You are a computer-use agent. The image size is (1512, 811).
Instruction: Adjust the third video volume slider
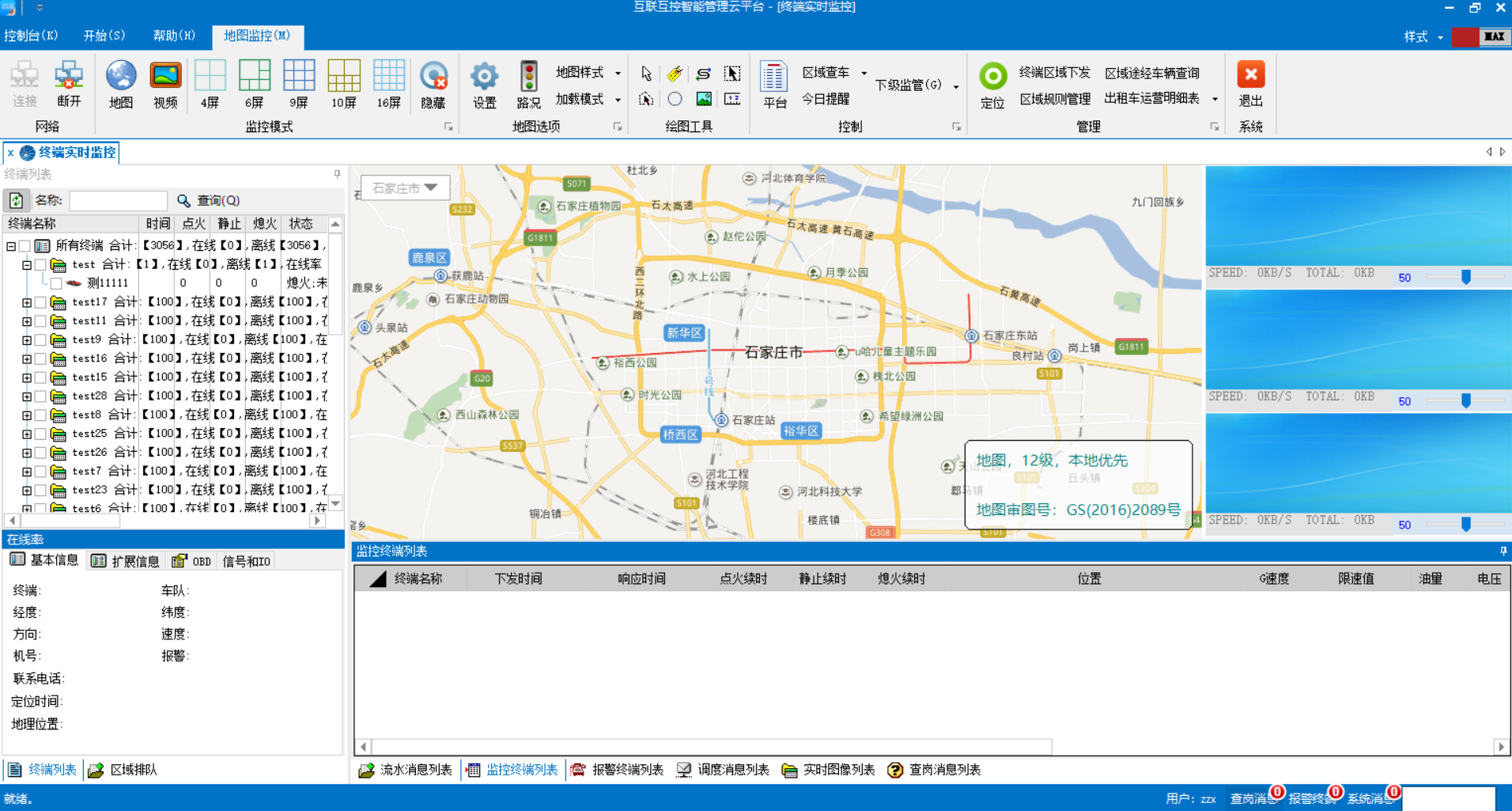point(1466,524)
